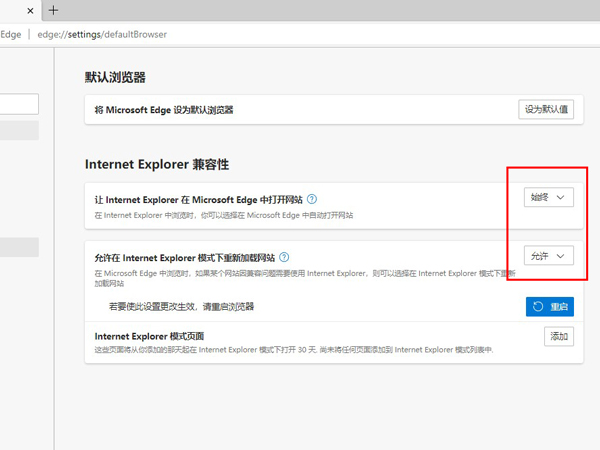
Task: Click the help icon beside 让 Internet Explorer 在 Microsoft Edge 中打开网站
Action: coord(312,199)
